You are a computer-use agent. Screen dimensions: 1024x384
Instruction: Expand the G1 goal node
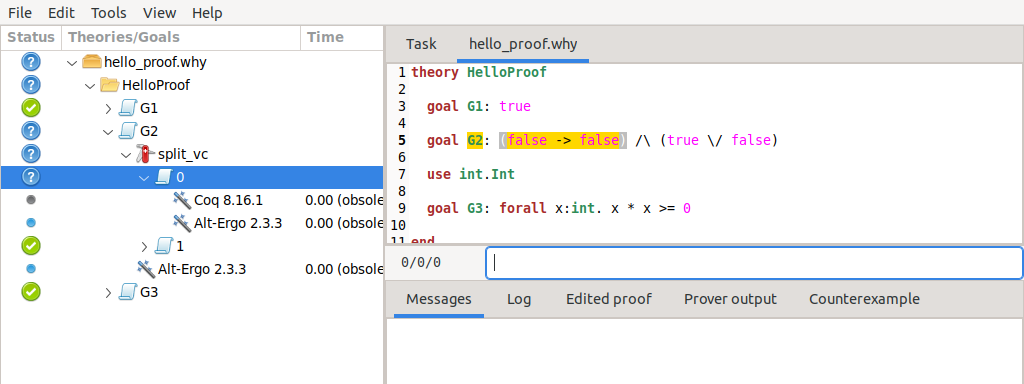[x=108, y=108]
